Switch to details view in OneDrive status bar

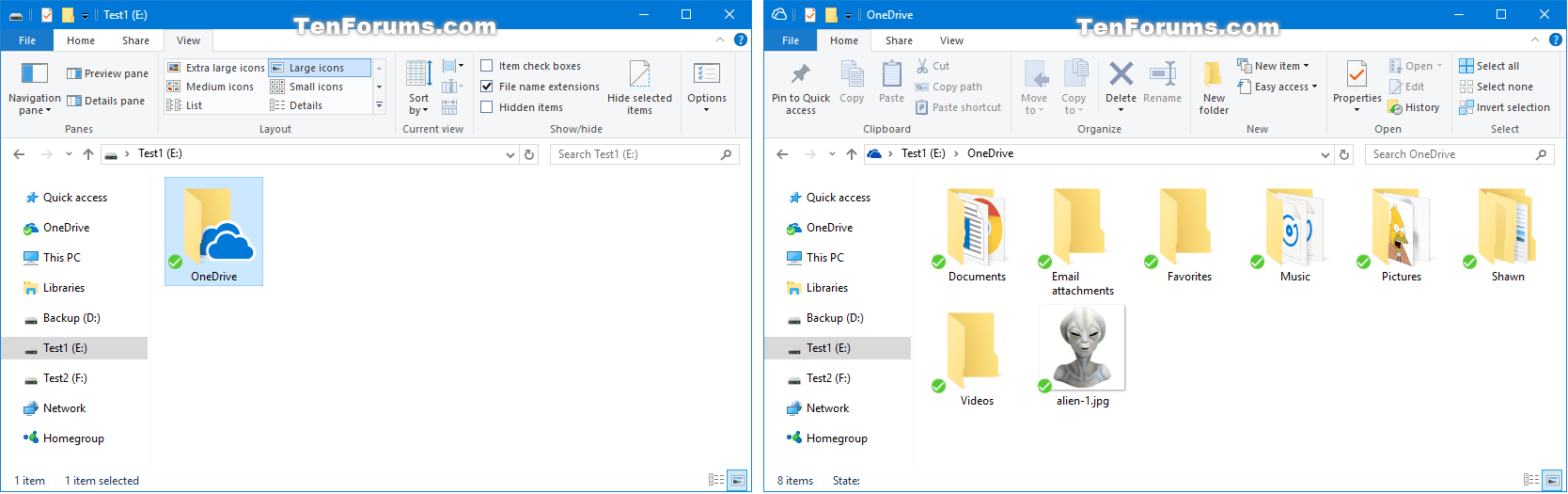[x=1531, y=480]
